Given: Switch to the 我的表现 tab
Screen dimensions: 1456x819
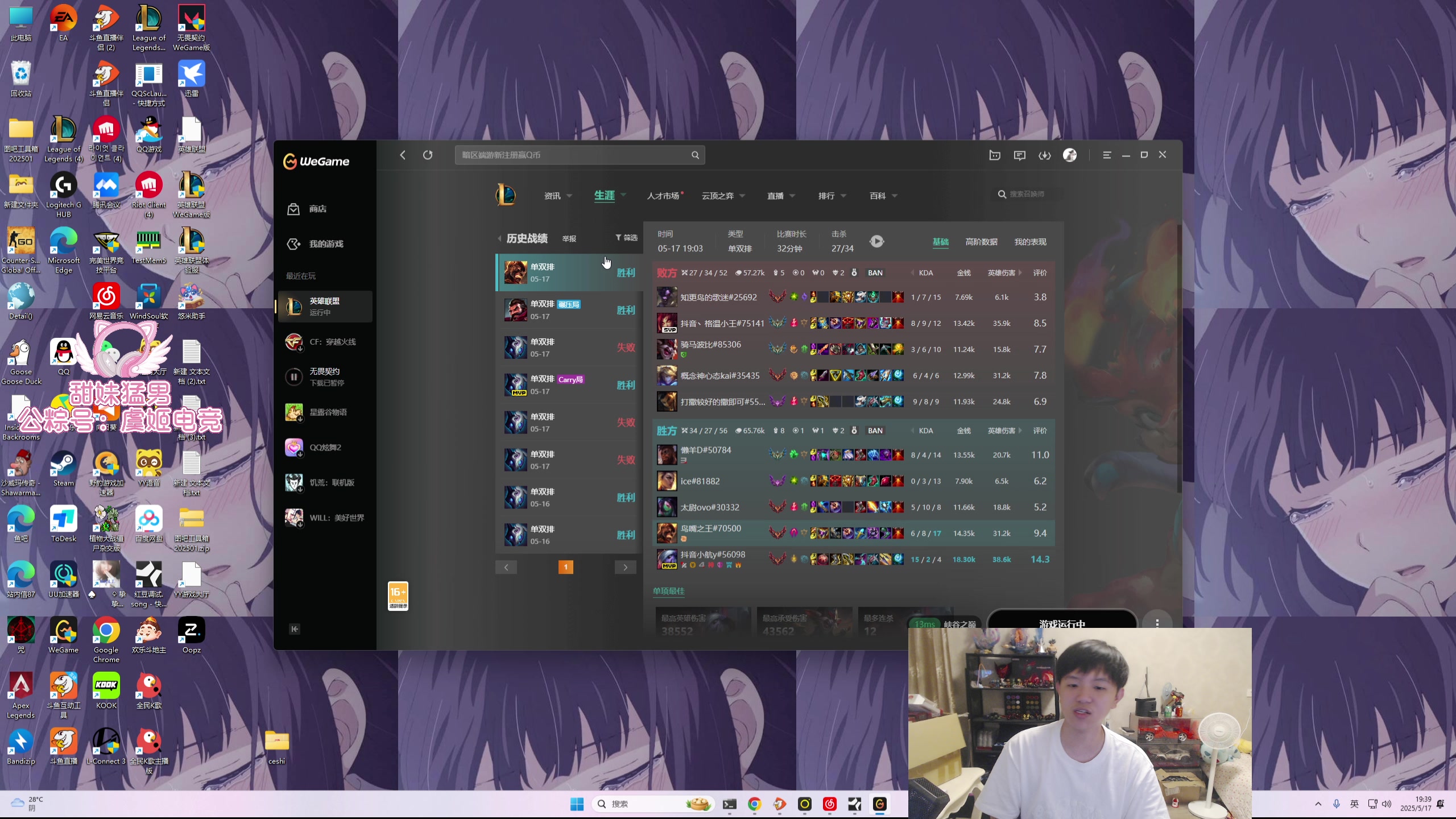Looking at the screenshot, I should pyautogui.click(x=1030, y=242).
